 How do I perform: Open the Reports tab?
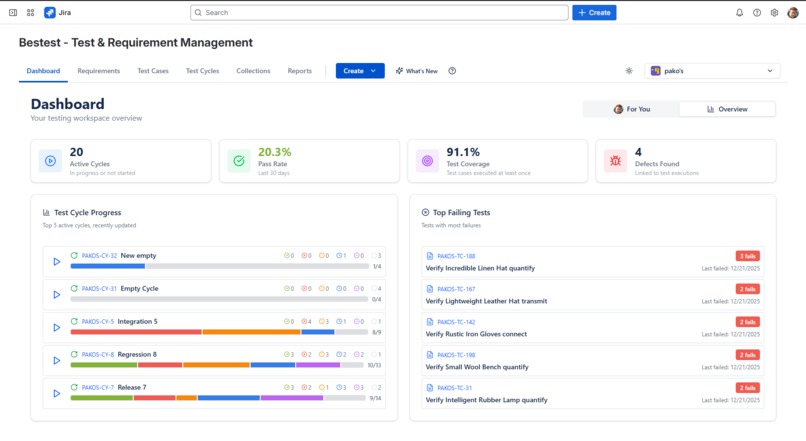[x=300, y=71]
